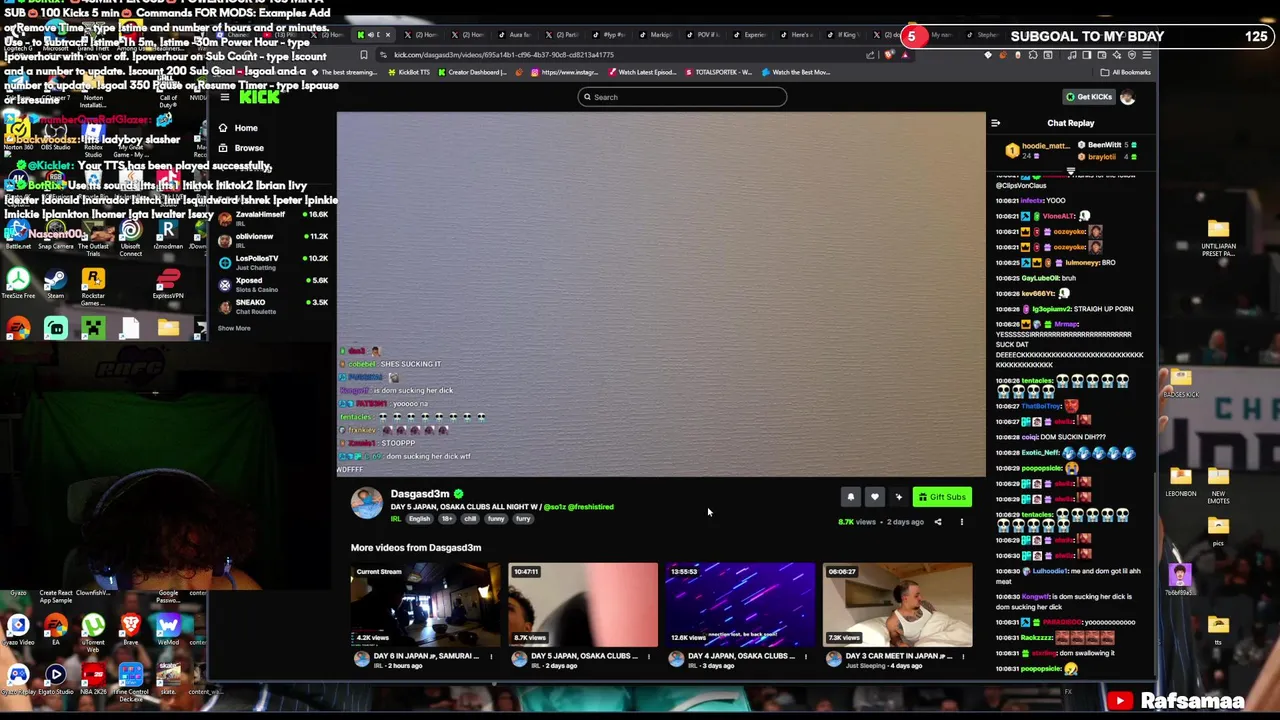Open LEBONBON desktop folder
This screenshot has height=720, width=1280.
1181,481
